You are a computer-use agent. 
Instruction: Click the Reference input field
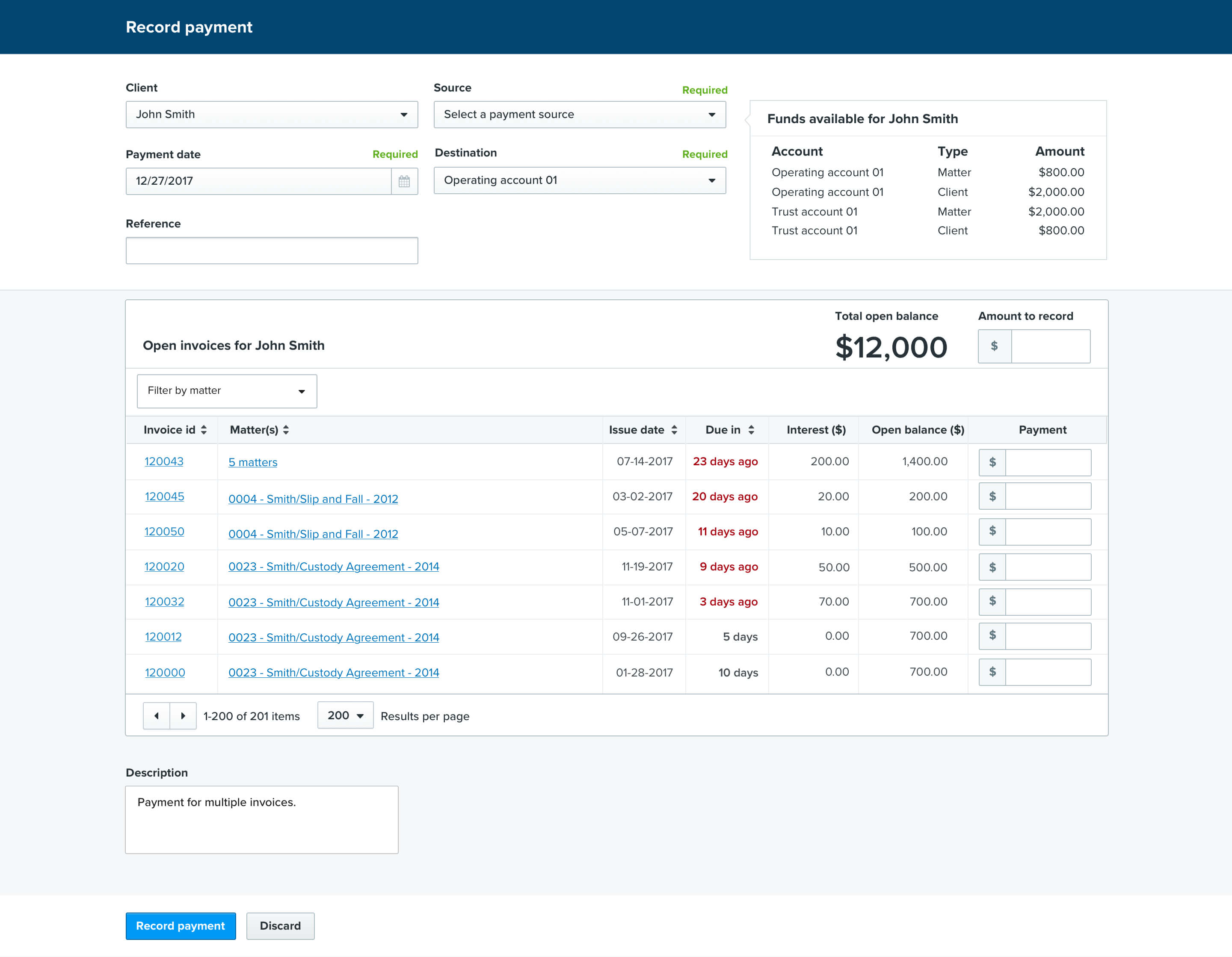point(271,251)
